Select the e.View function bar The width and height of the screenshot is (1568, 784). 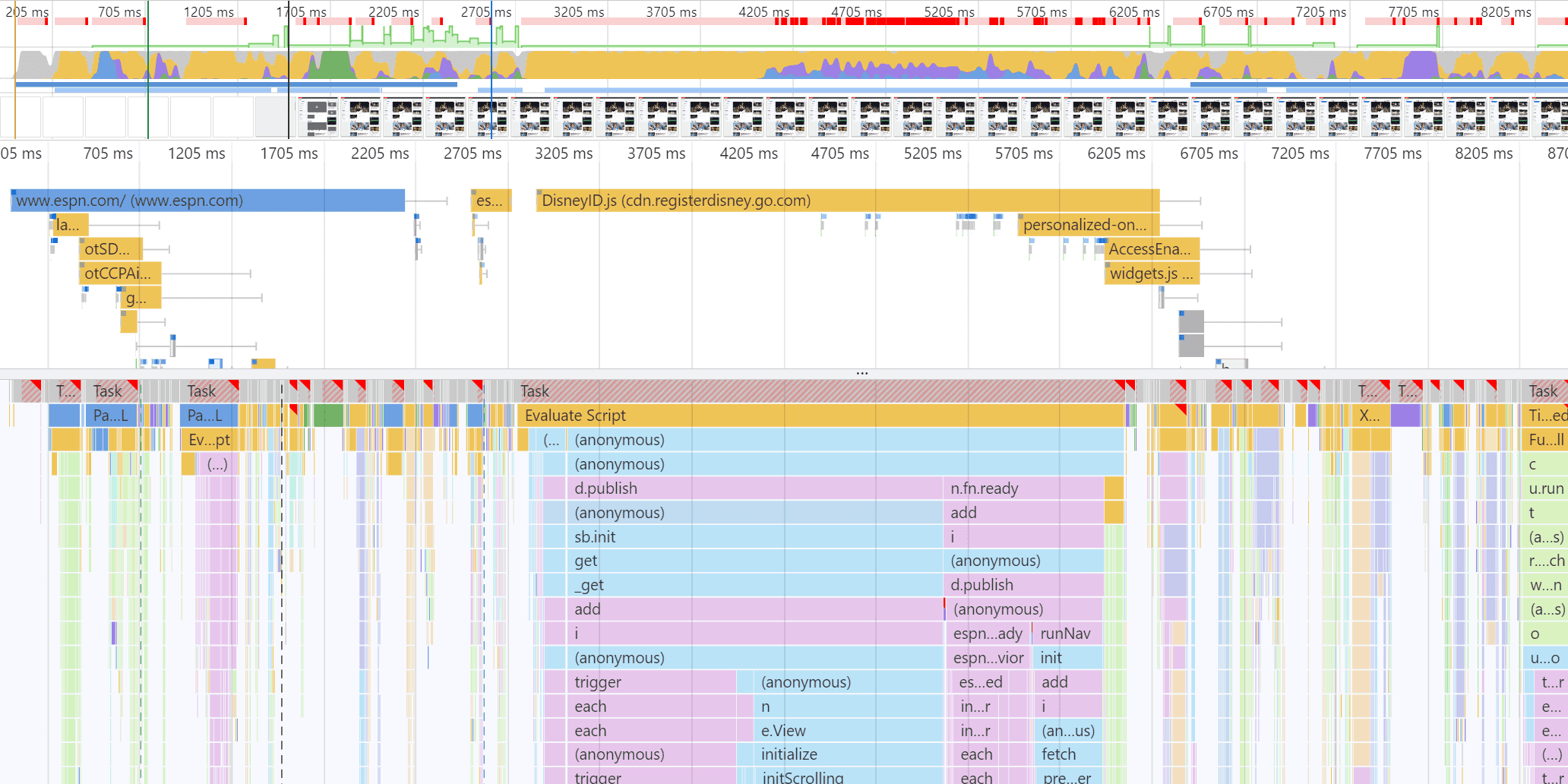(x=848, y=731)
